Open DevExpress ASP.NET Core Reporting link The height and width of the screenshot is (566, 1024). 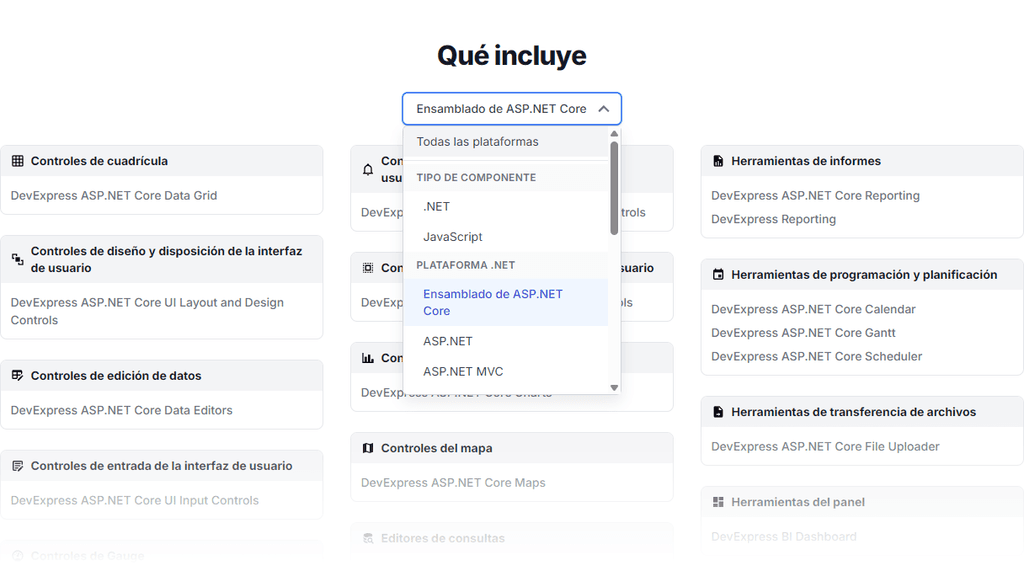tap(815, 195)
